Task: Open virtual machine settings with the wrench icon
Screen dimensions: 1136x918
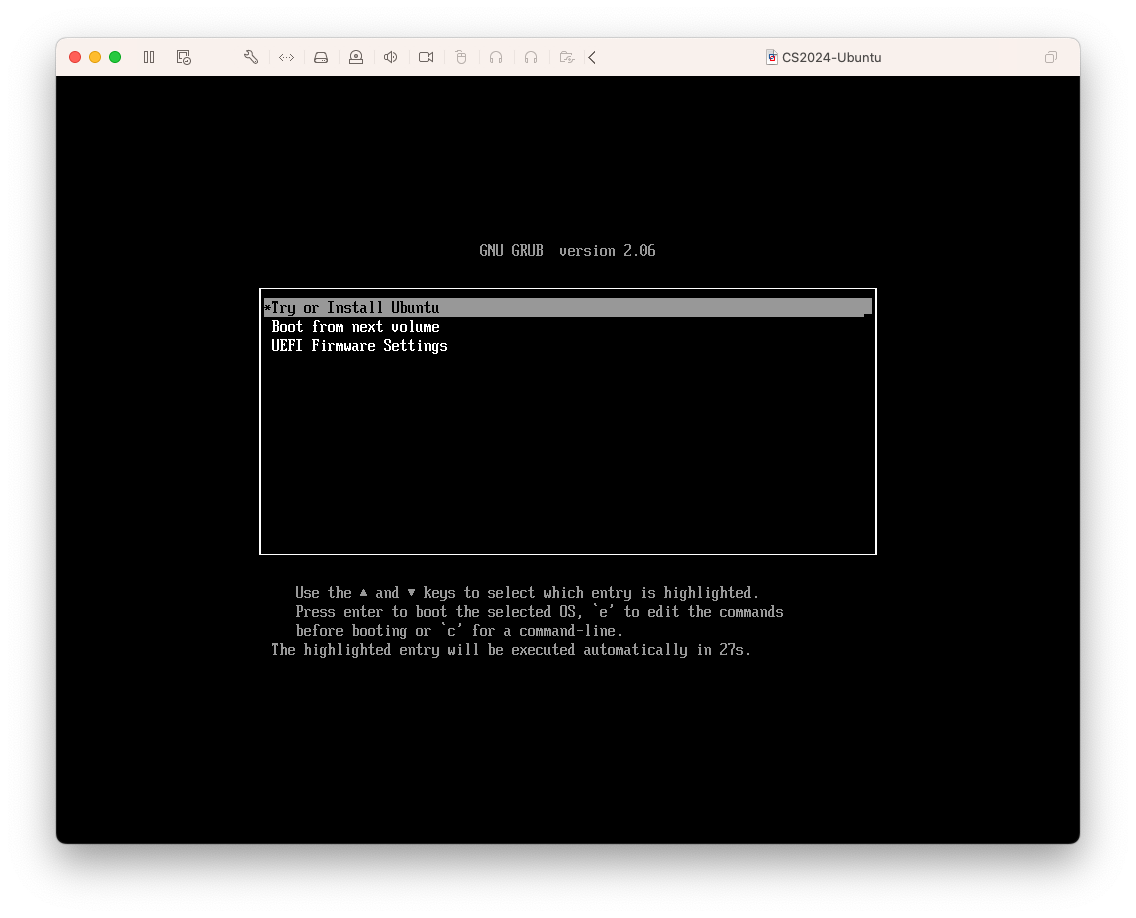Action: [250, 57]
